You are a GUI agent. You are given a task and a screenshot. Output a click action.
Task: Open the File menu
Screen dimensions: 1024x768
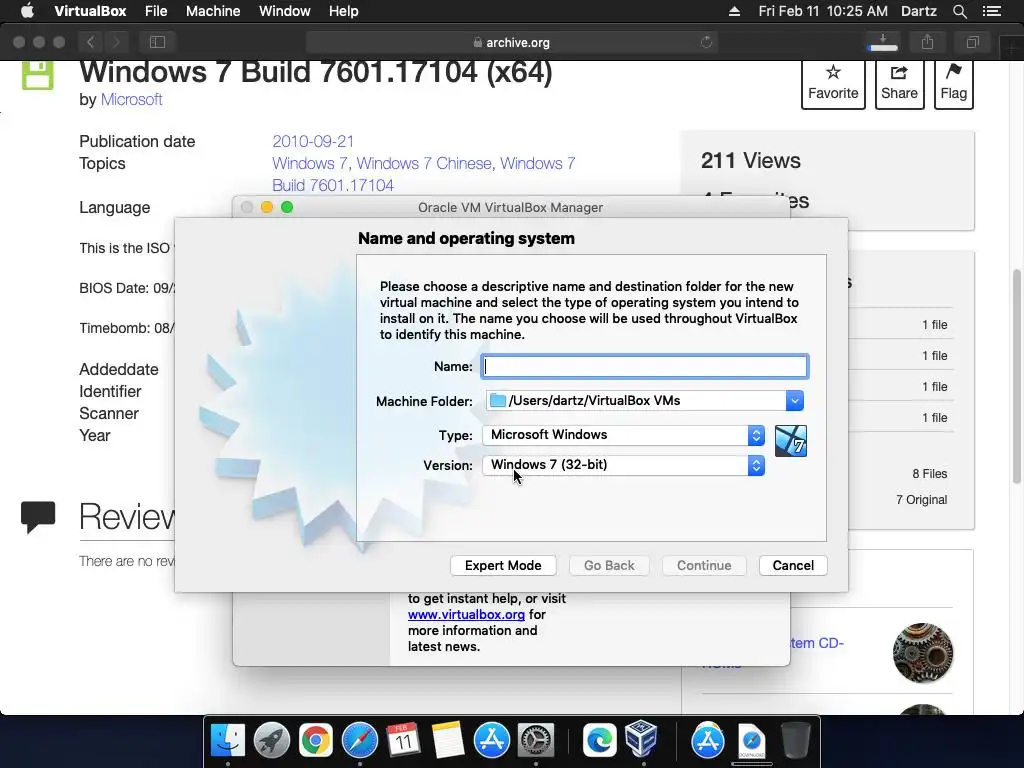click(x=156, y=11)
